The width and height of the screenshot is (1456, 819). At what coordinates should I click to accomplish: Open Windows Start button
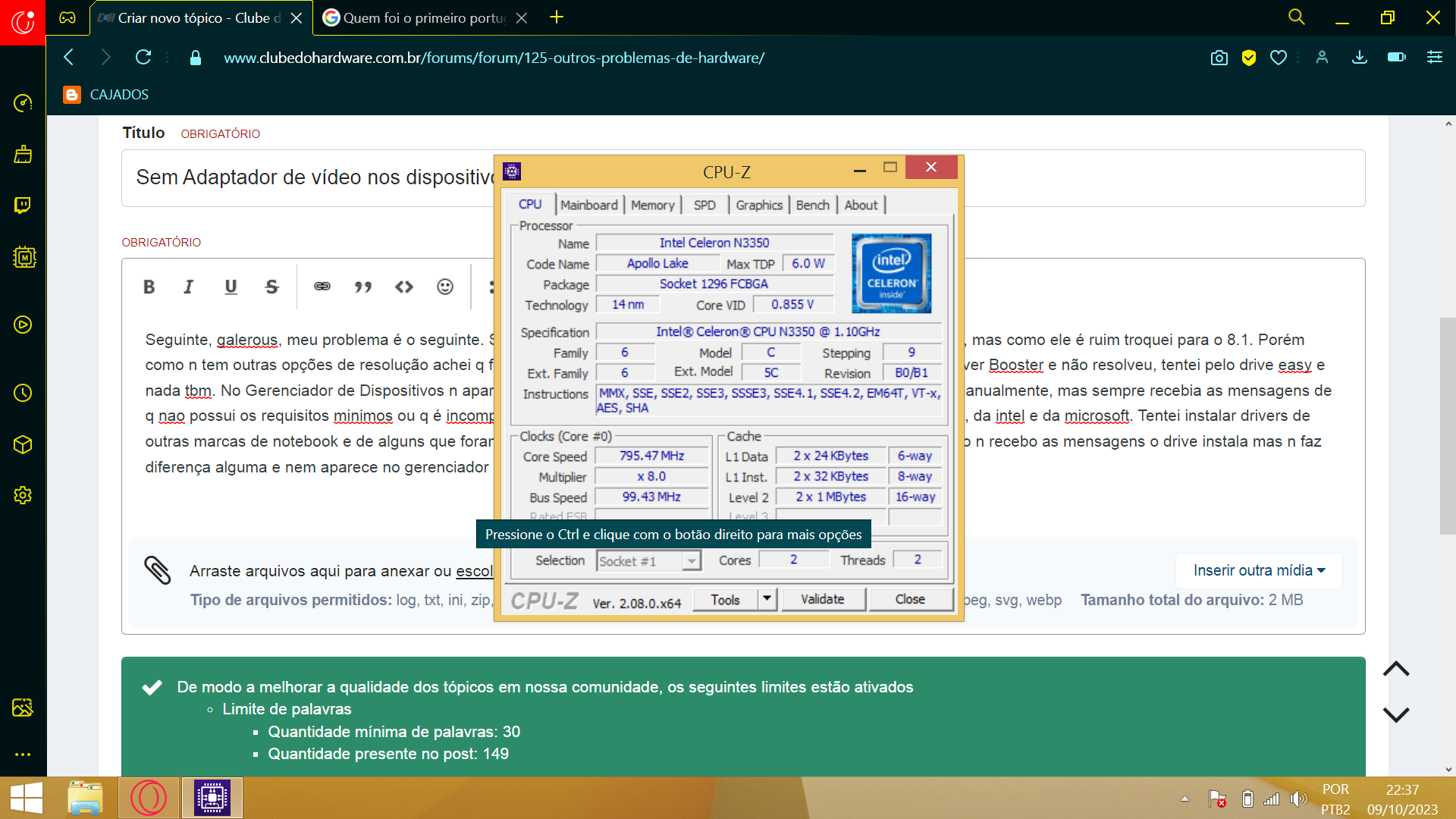27,798
